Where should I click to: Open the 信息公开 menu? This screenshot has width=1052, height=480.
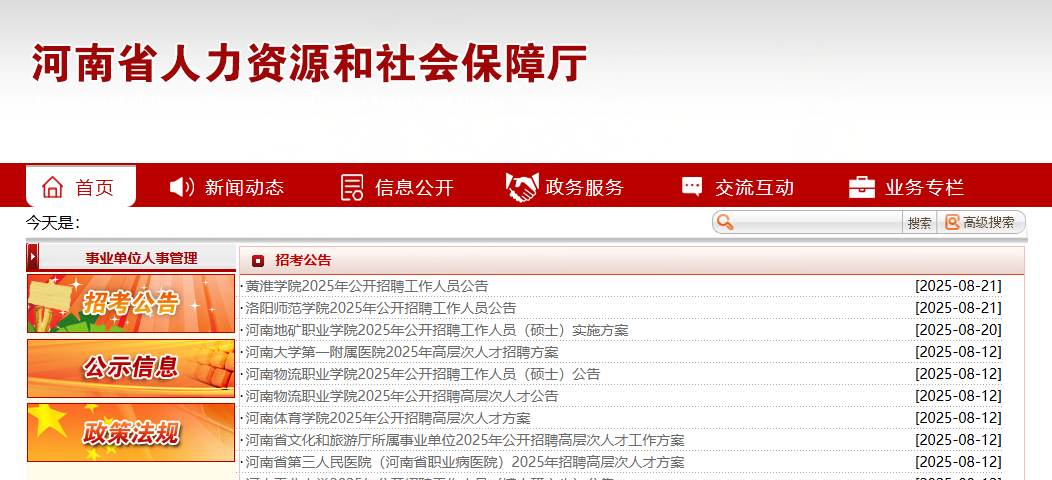(414, 187)
